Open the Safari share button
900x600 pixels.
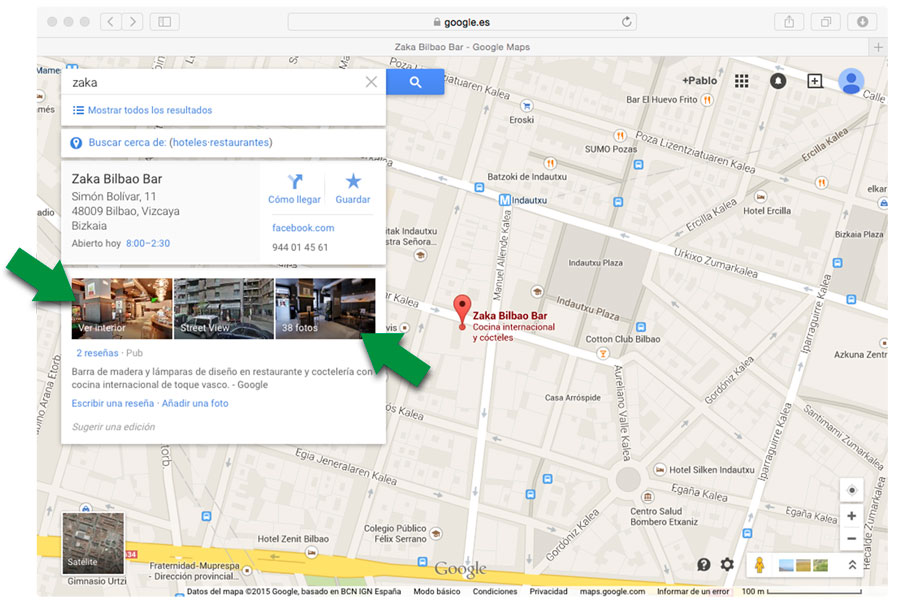[x=789, y=22]
